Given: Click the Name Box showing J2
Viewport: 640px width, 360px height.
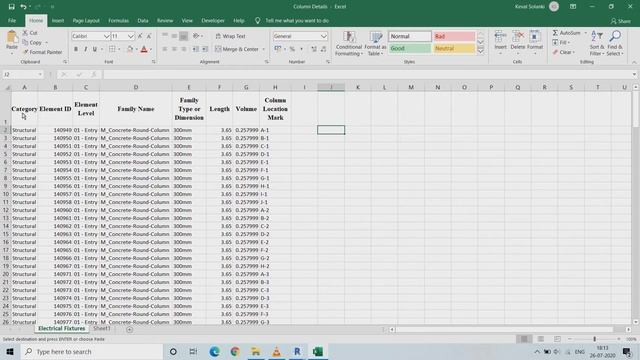Looking at the screenshot, I should point(23,74).
